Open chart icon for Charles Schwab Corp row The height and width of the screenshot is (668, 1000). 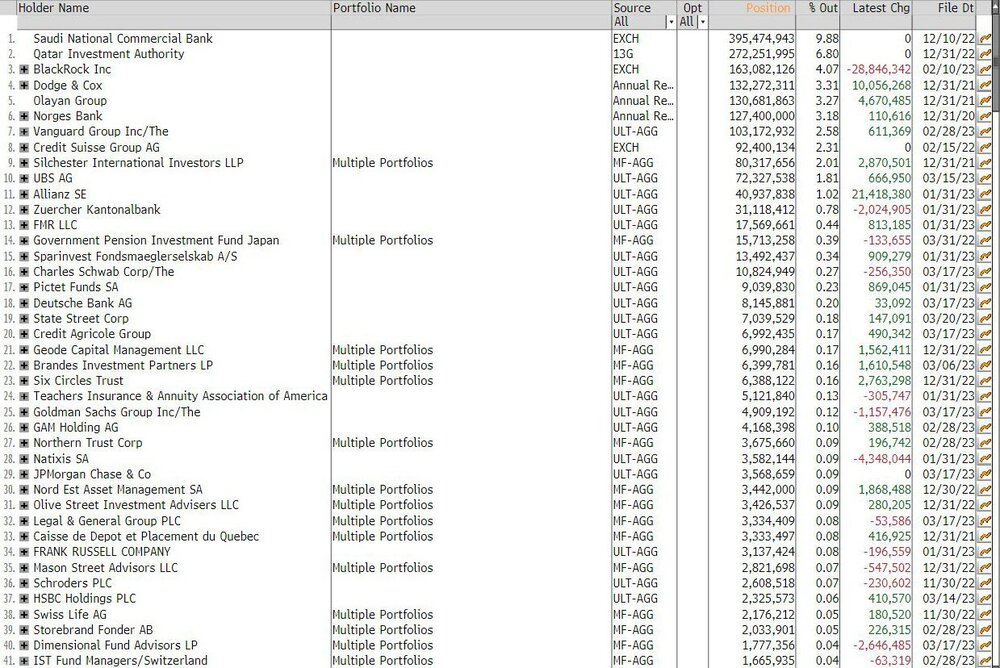[x=985, y=272]
